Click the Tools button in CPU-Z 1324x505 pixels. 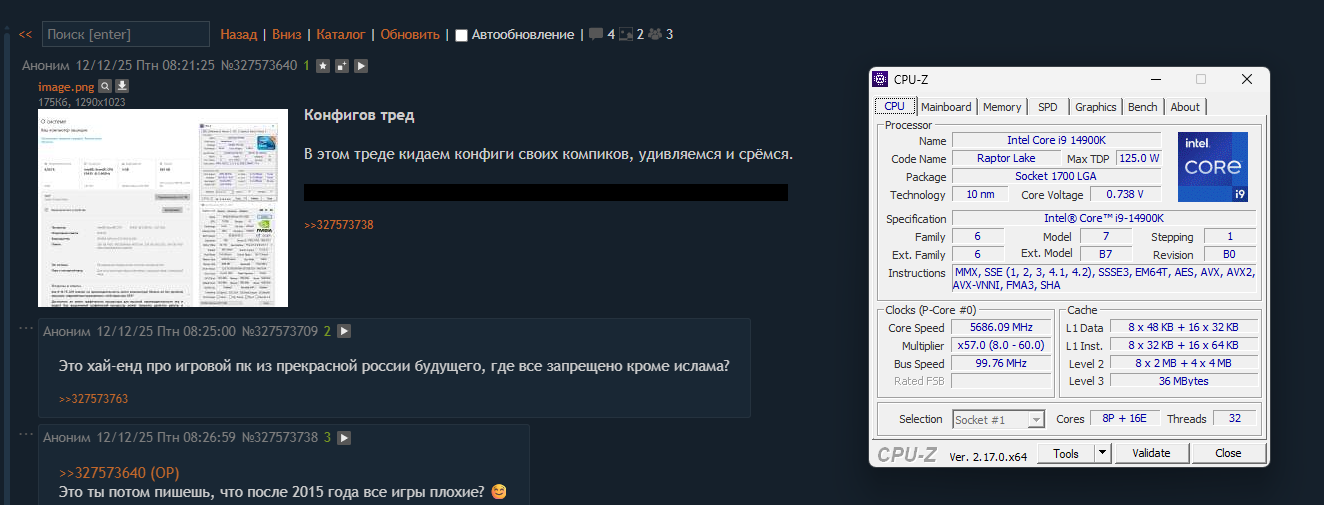tap(1066, 453)
